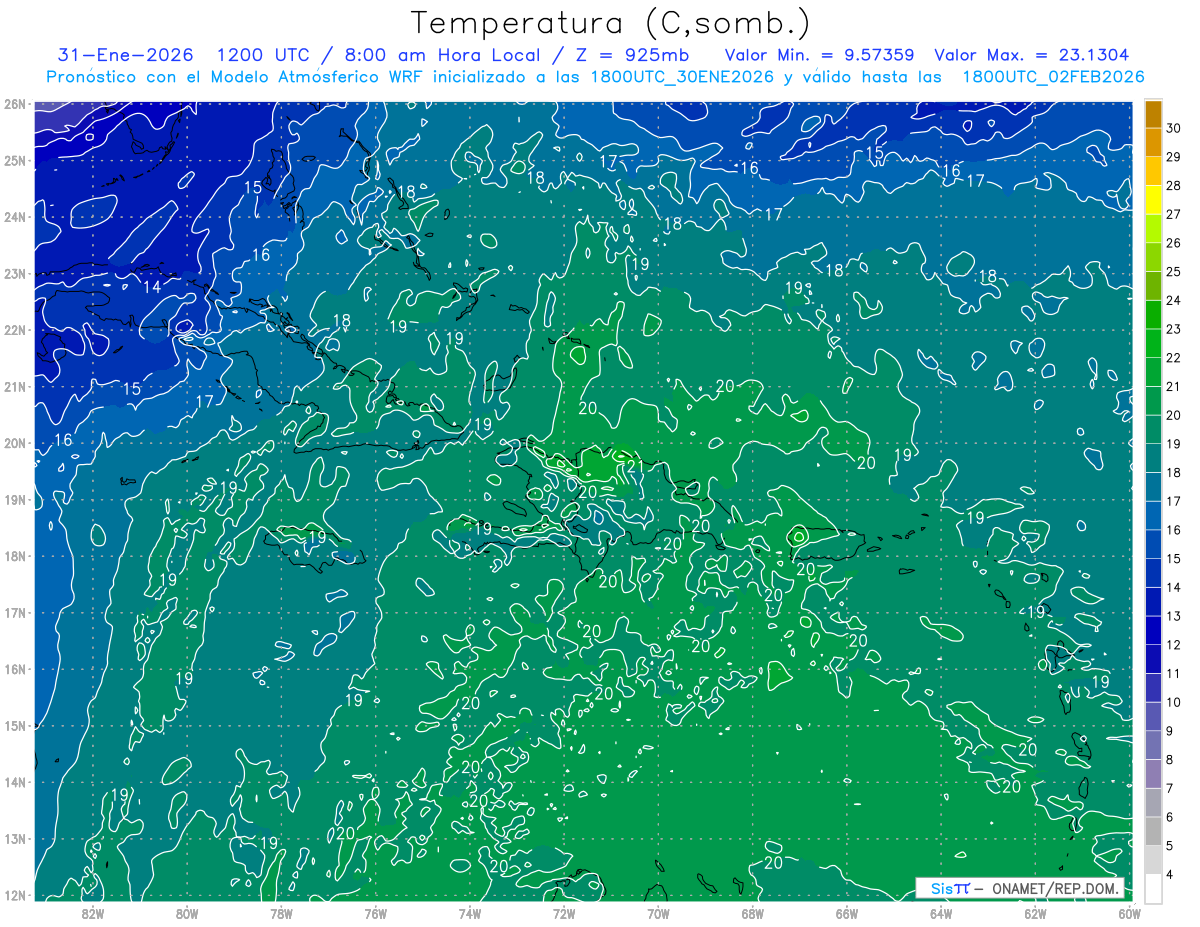Click color bar segment between 7 and 8
This screenshot has width=1200, height=927.
pos(1153,775)
